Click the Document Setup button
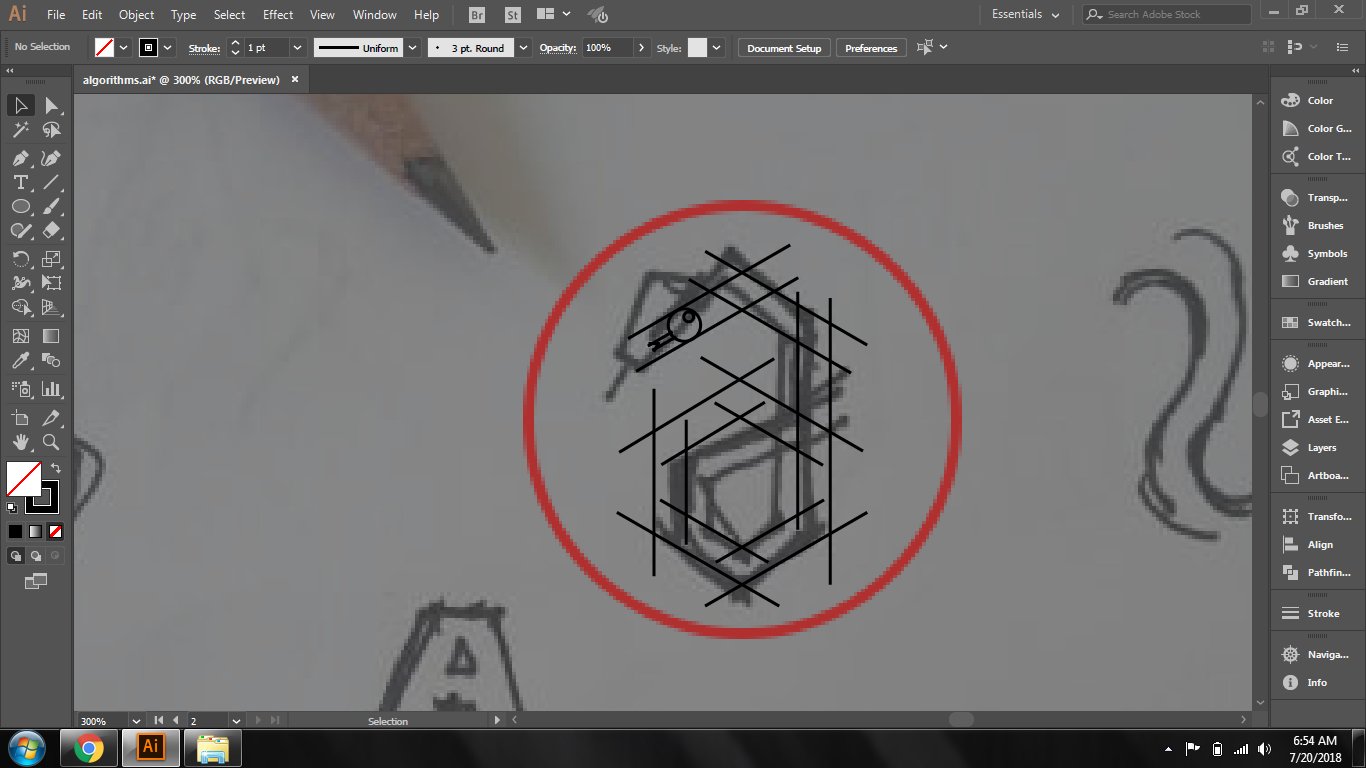Screen dimensions: 1366x768 tap(784, 48)
